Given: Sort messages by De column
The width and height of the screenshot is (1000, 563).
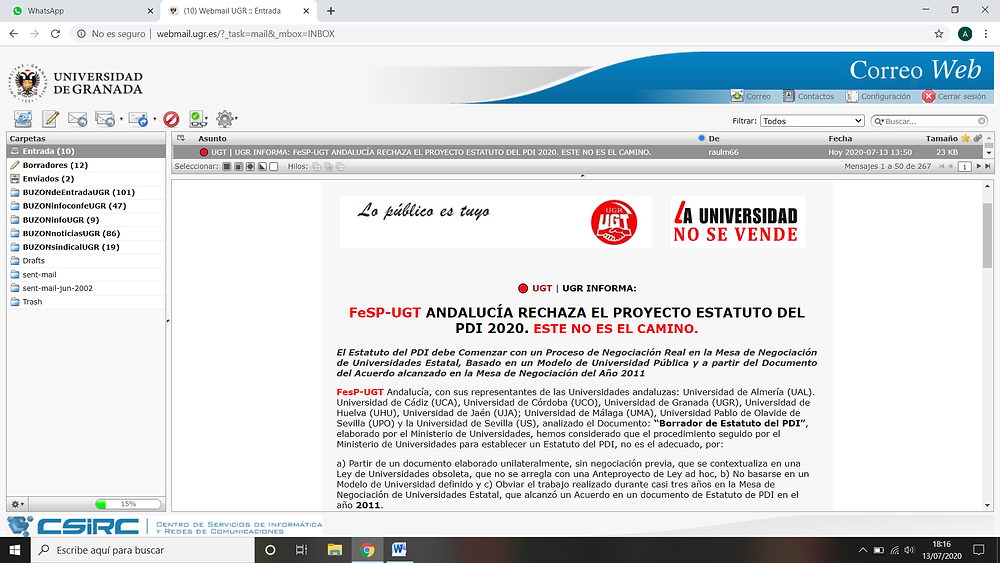Looking at the screenshot, I should coord(714,138).
